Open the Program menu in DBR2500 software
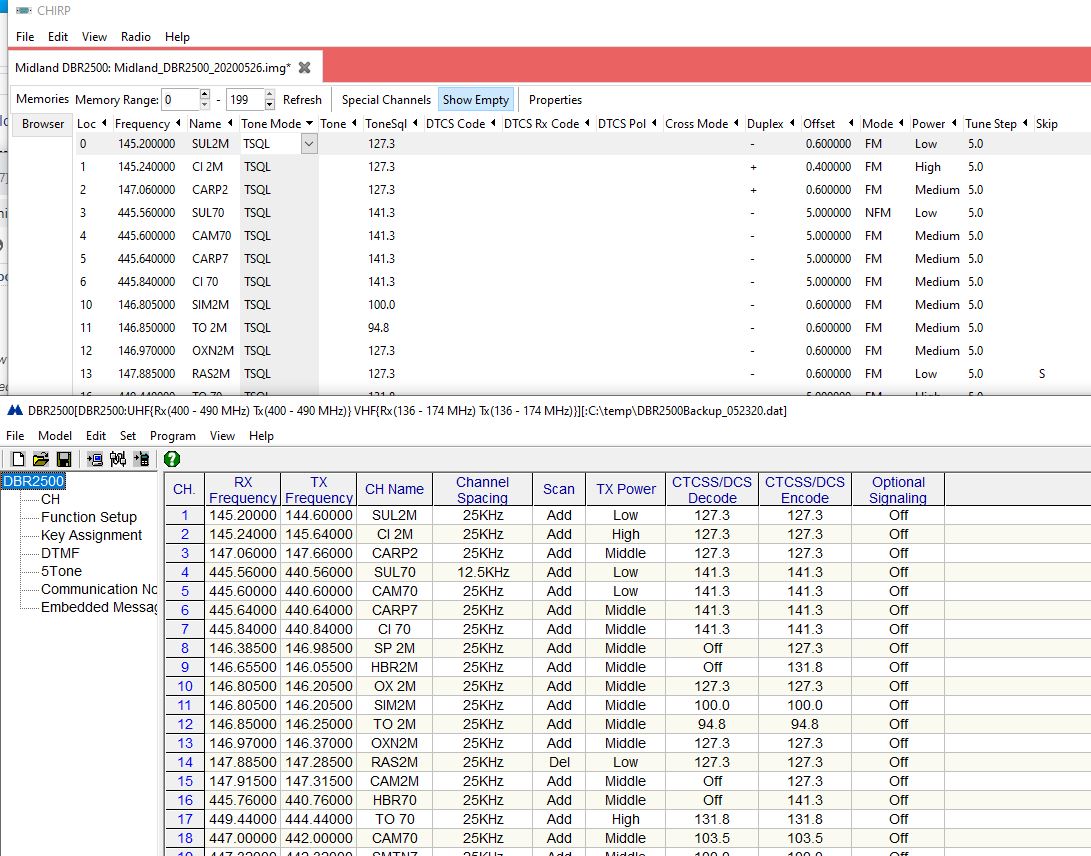1091x856 pixels. [173, 436]
